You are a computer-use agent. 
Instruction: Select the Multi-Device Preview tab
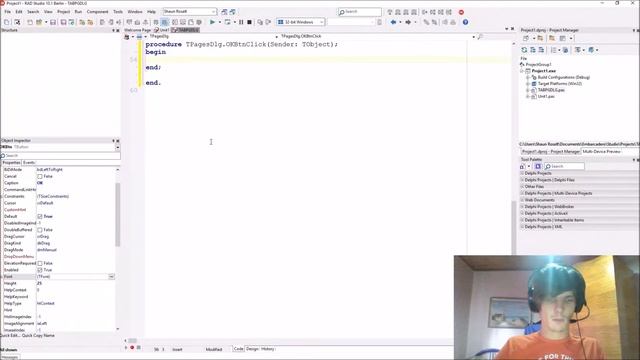pos(601,151)
